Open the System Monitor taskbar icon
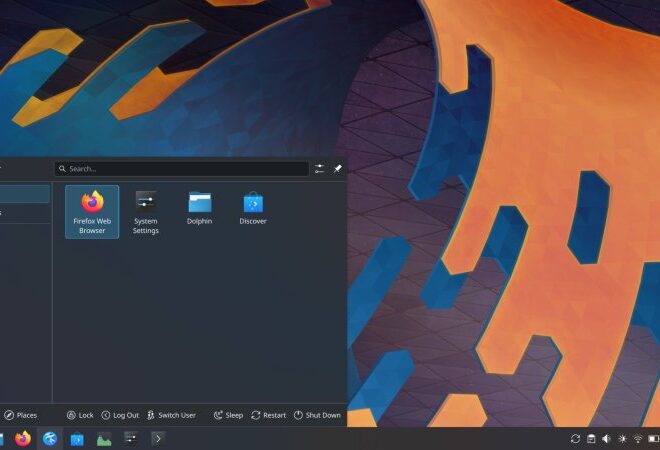The image size is (660, 450). [104, 439]
